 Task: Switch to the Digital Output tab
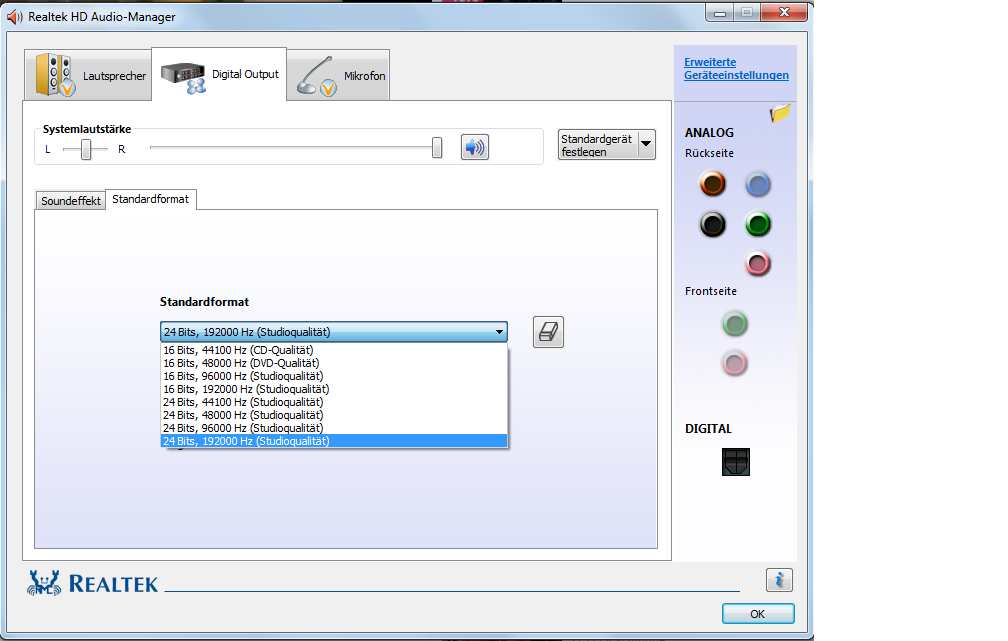pos(219,75)
